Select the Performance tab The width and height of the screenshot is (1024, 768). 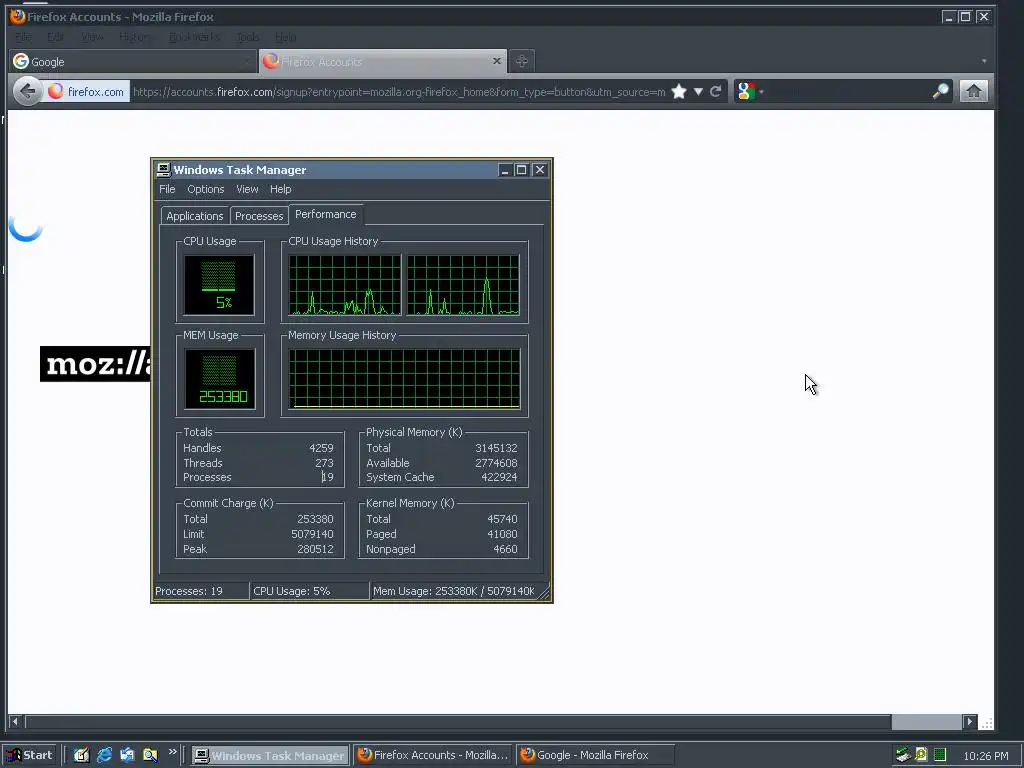pos(326,214)
